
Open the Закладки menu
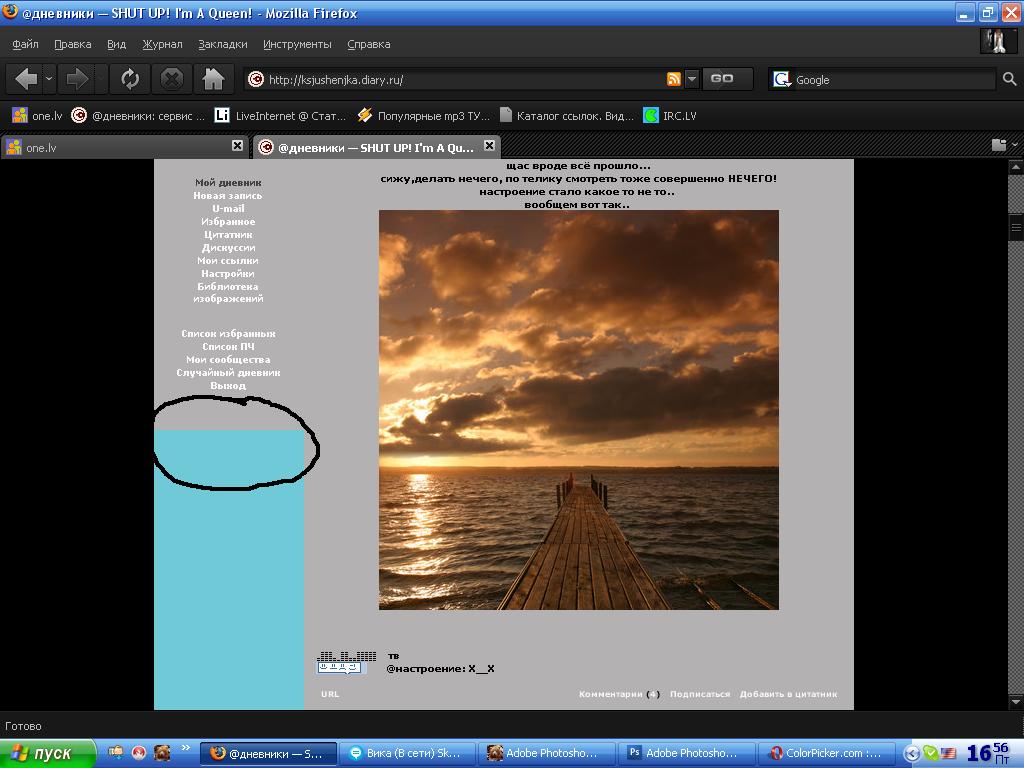coord(222,44)
